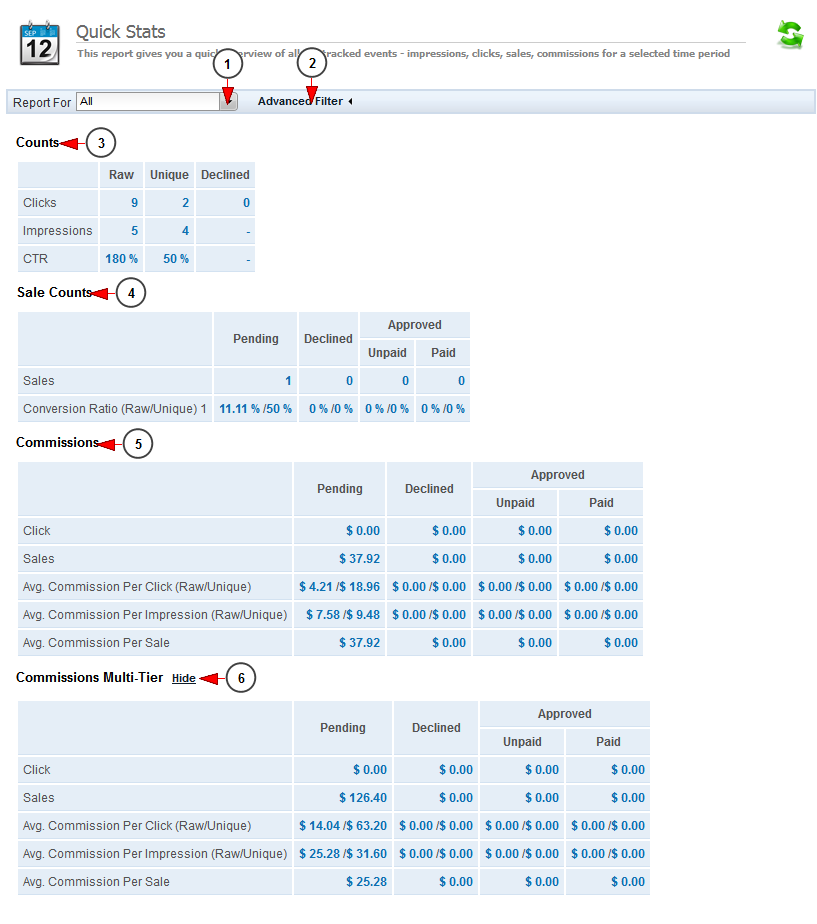Click the Declined header in Commissions table
This screenshot has height=924, width=817.
pyautogui.click(x=429, y=489)
